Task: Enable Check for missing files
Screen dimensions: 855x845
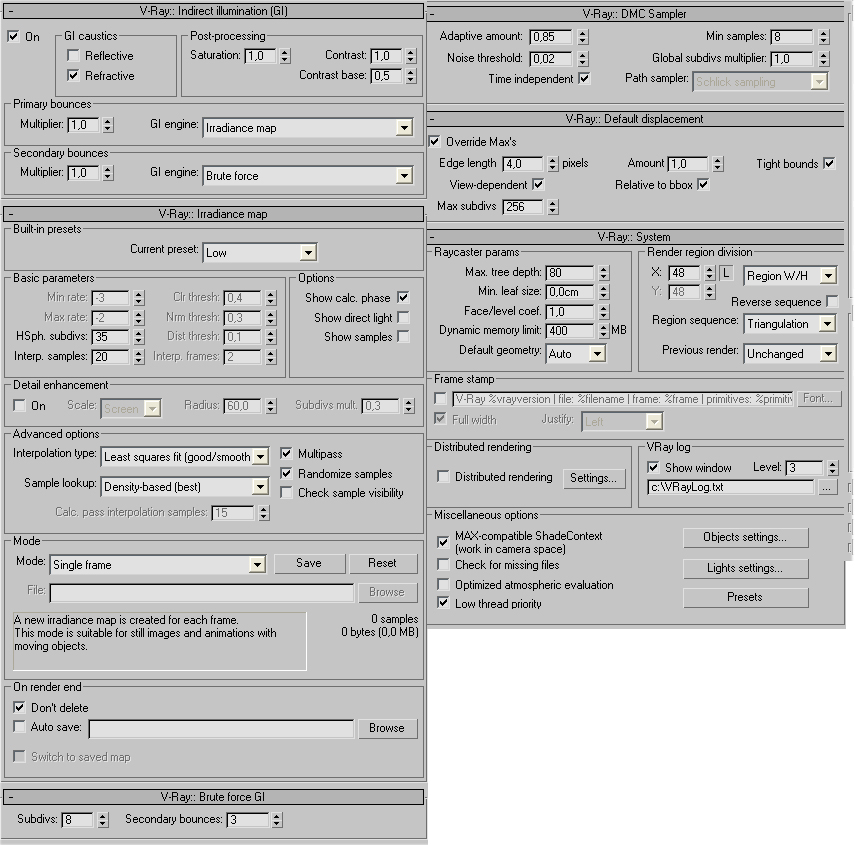Action: pyautogui.click(x=443, y=565)
